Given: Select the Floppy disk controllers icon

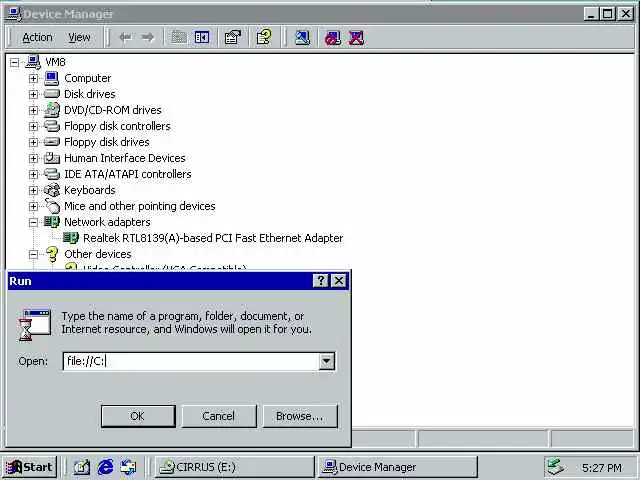Looking at the screenshot, I should (x=52, y=126).
